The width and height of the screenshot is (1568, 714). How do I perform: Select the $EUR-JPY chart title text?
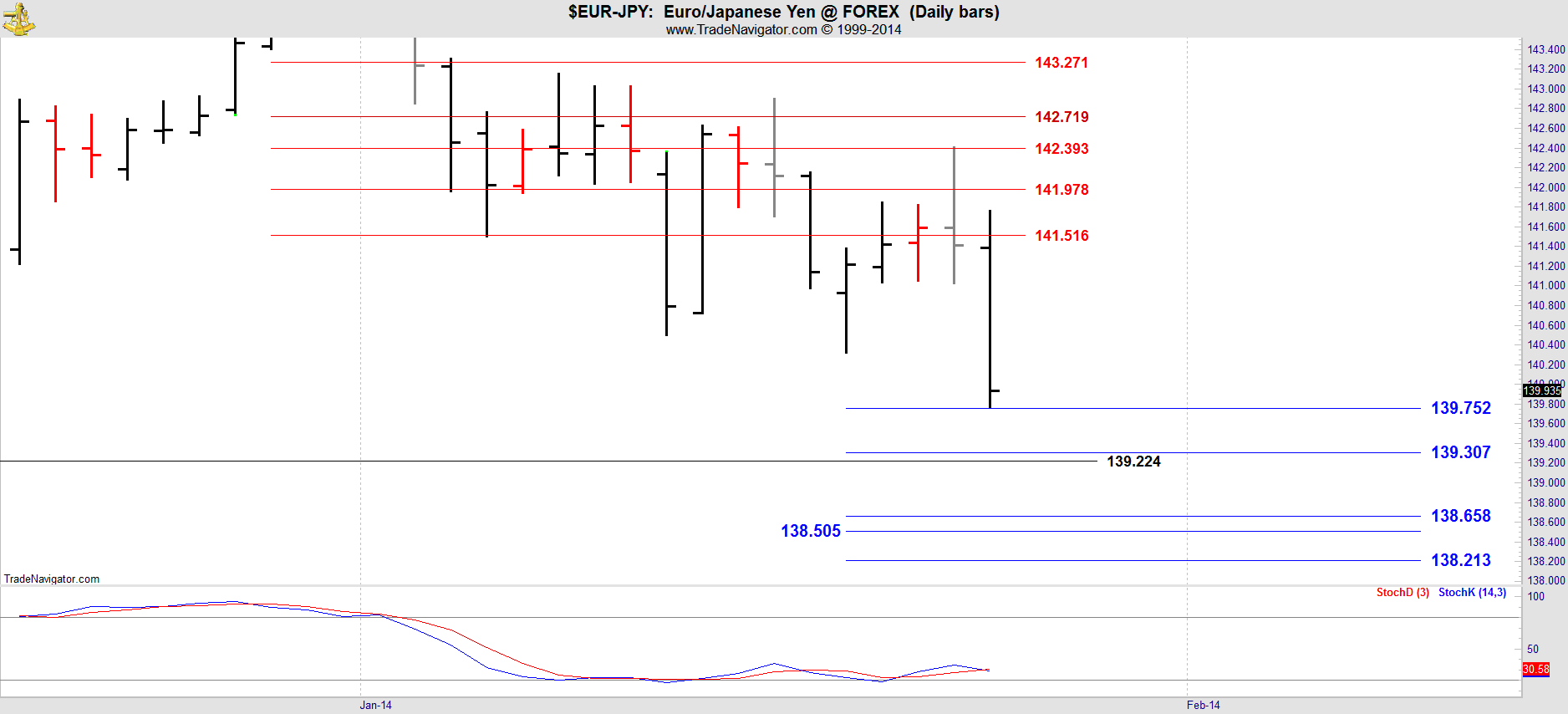(x=783, y=12)
